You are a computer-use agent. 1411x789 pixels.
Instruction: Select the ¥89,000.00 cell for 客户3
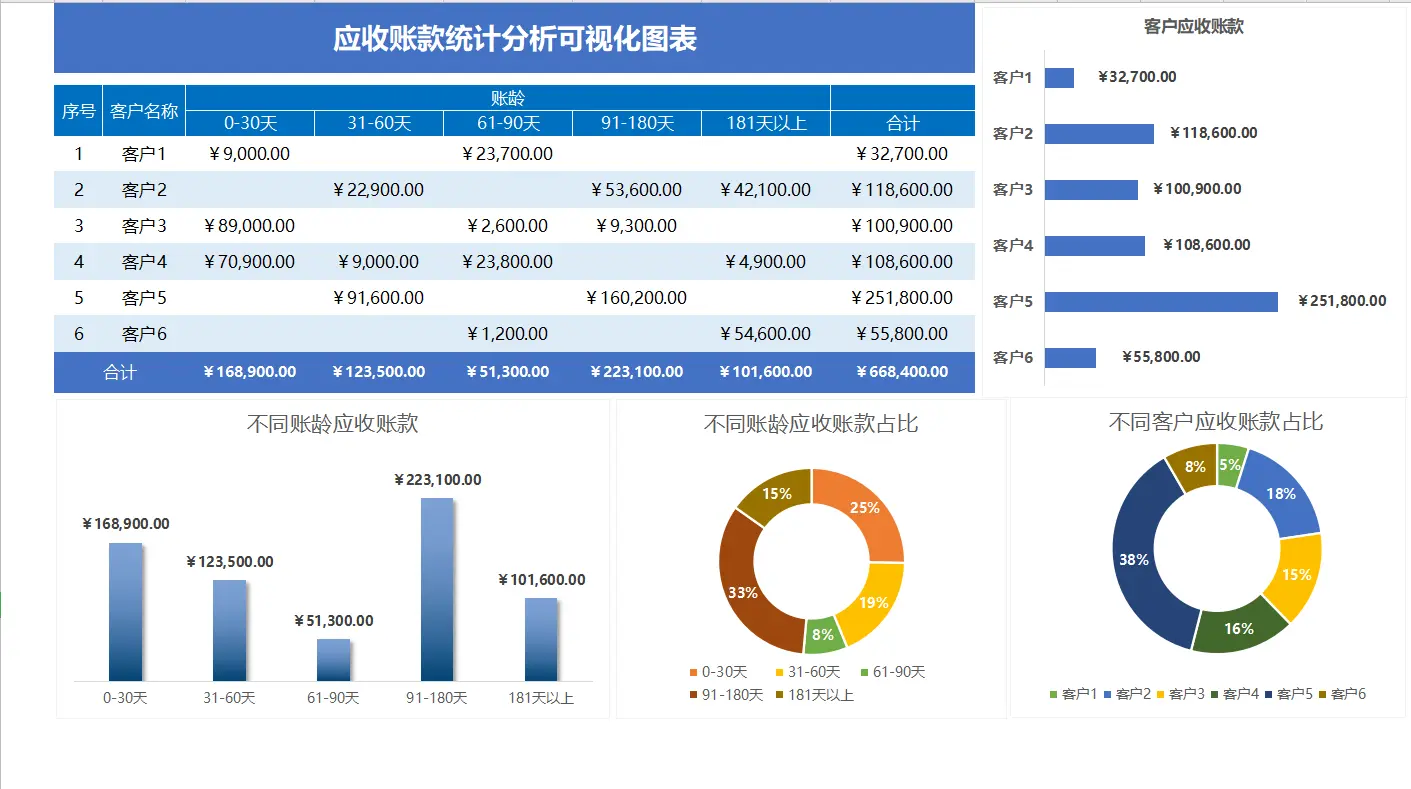pyautogui.click(x=249, y=225)
